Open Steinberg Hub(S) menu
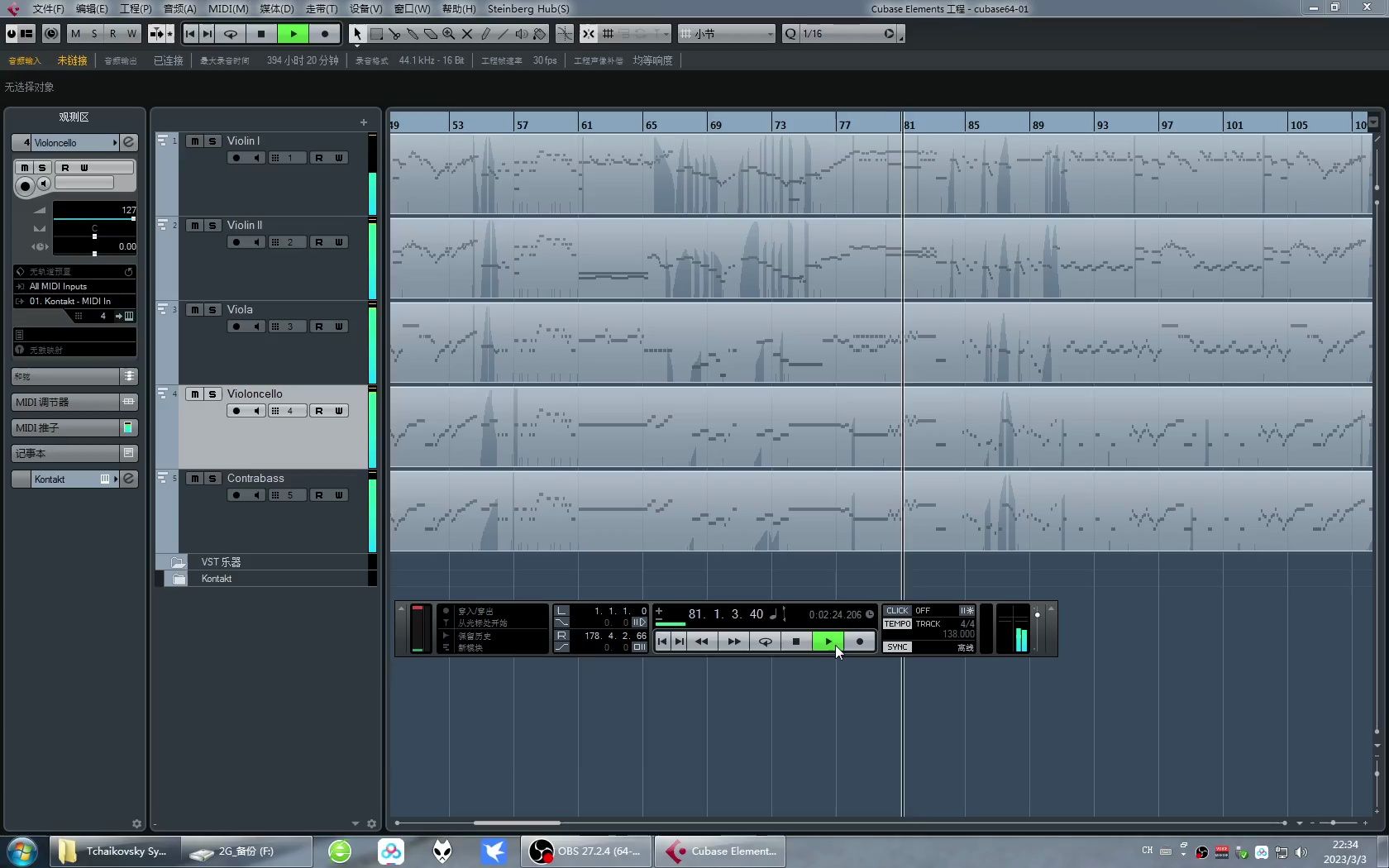 click(528, 9)
